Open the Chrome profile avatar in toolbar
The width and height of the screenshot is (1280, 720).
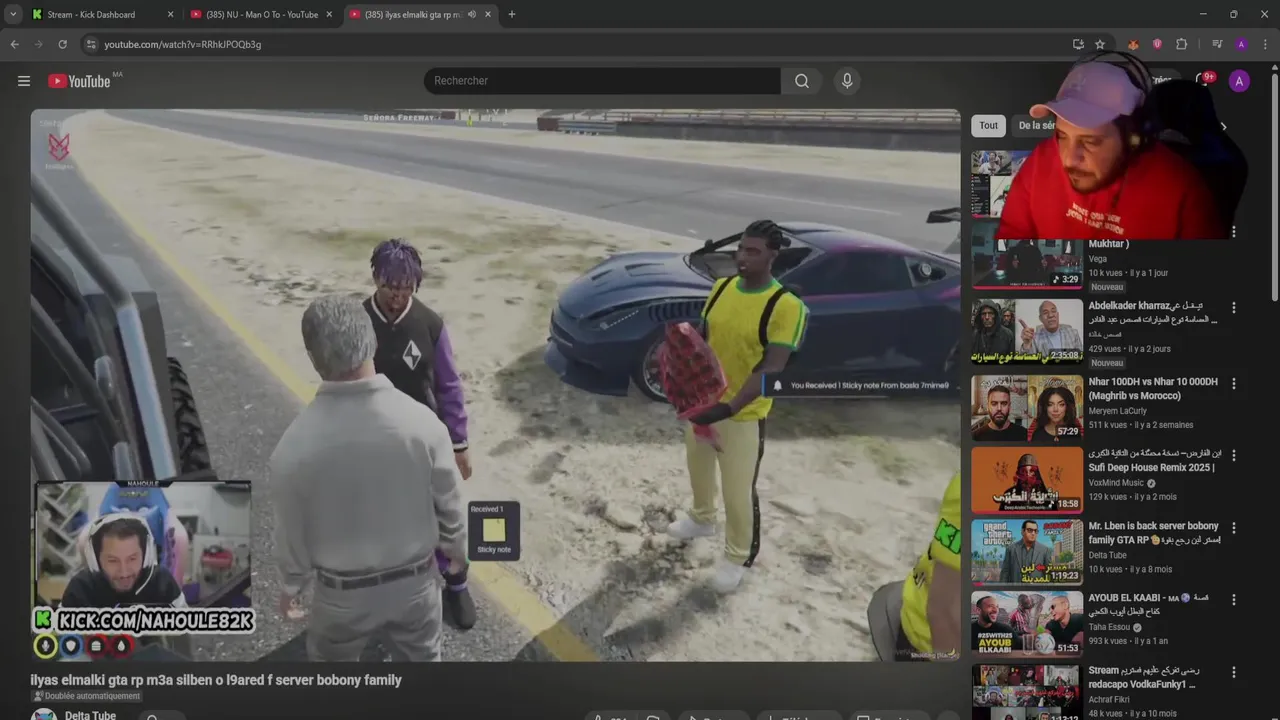(1241, 44)
